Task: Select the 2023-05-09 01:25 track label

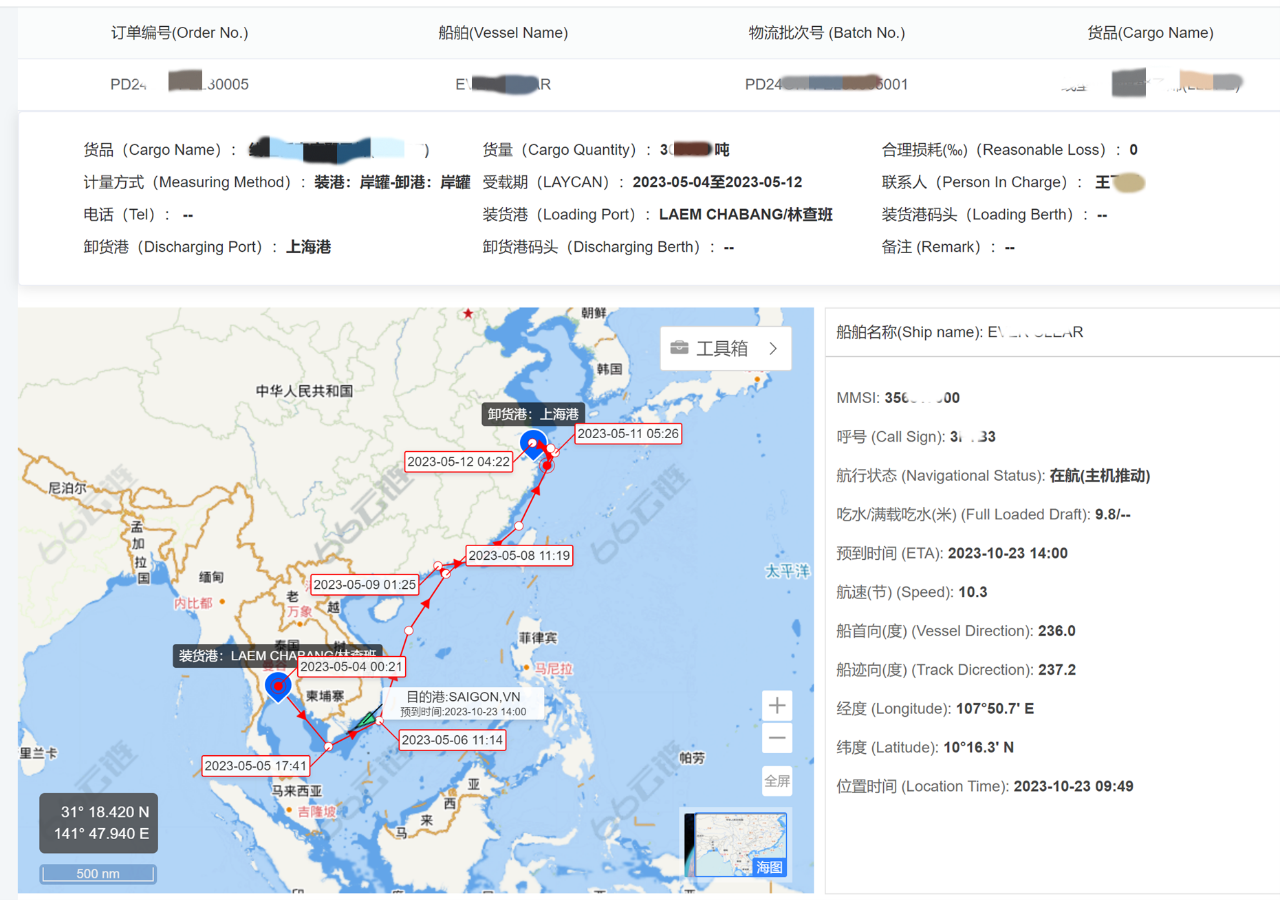Action: pos(364,584)
